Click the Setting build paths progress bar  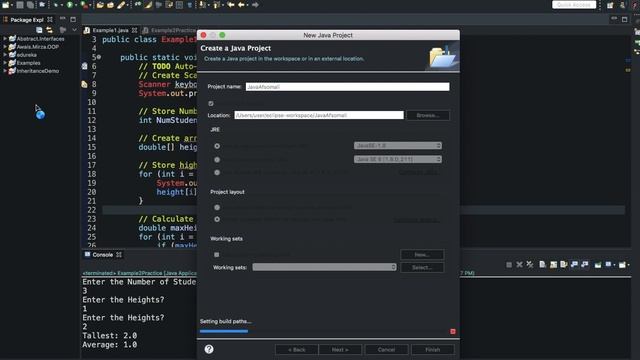point(224,331)
